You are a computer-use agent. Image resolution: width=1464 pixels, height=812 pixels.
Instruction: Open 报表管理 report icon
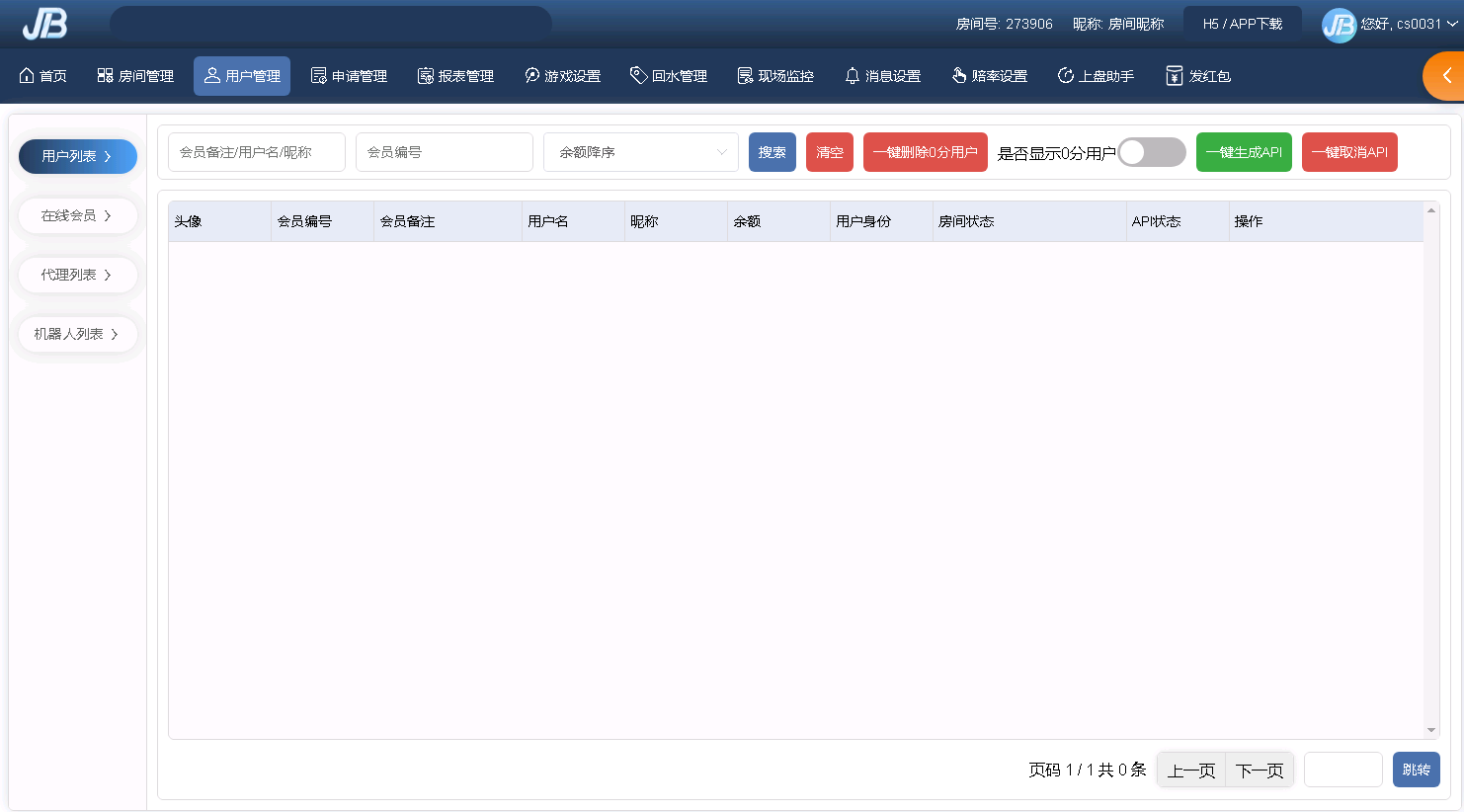pyautogui.click(x=425, y=76)
